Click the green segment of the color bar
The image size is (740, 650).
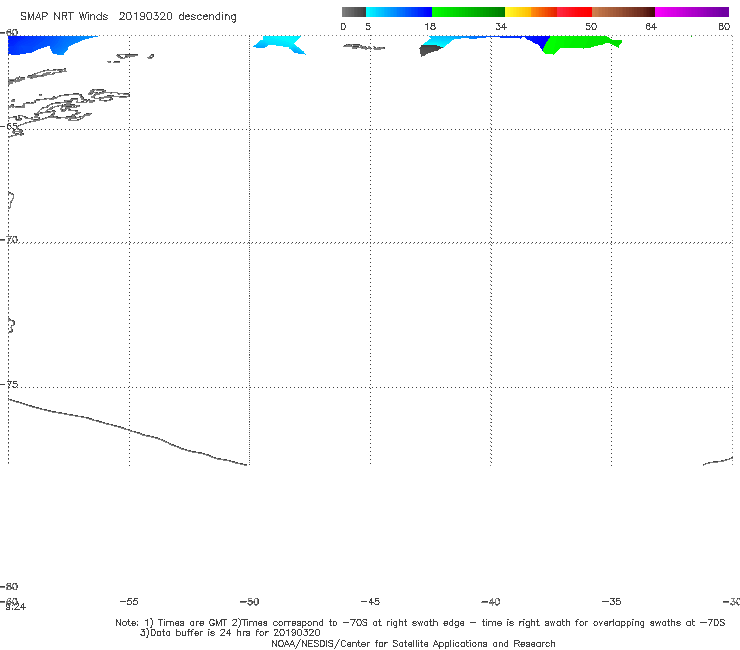pos(468,12)
